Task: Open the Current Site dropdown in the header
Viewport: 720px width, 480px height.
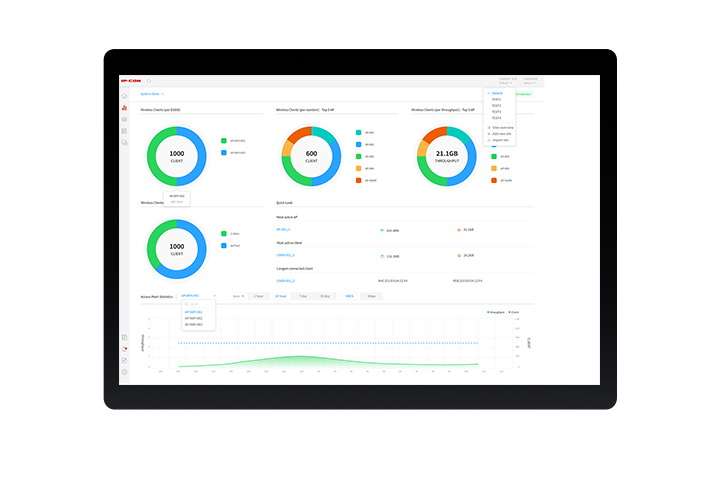Action: [507, 81]
